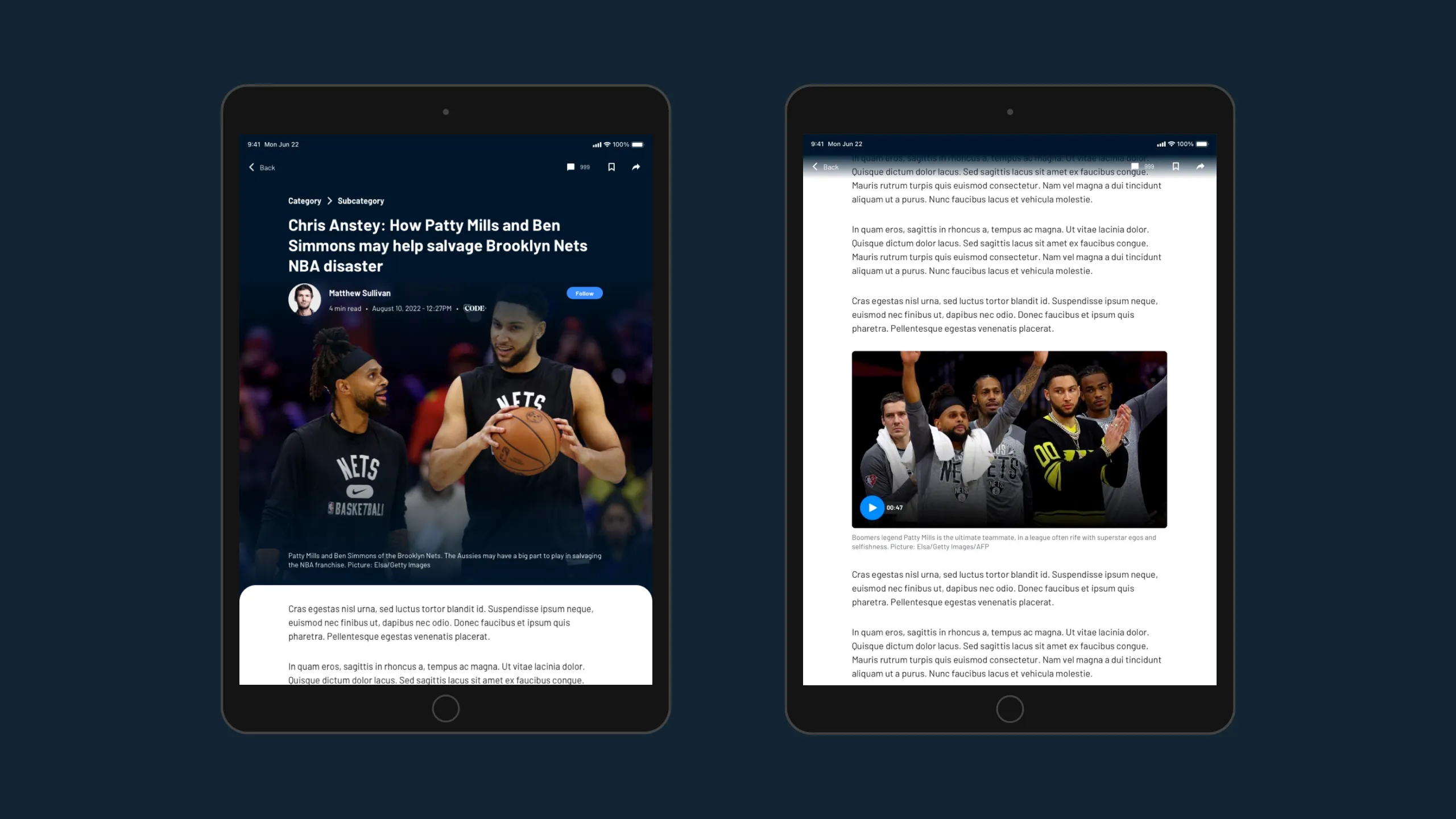Click Subcategory breadcrumb navigation link

pyautogui.click(x=361, y=200)
